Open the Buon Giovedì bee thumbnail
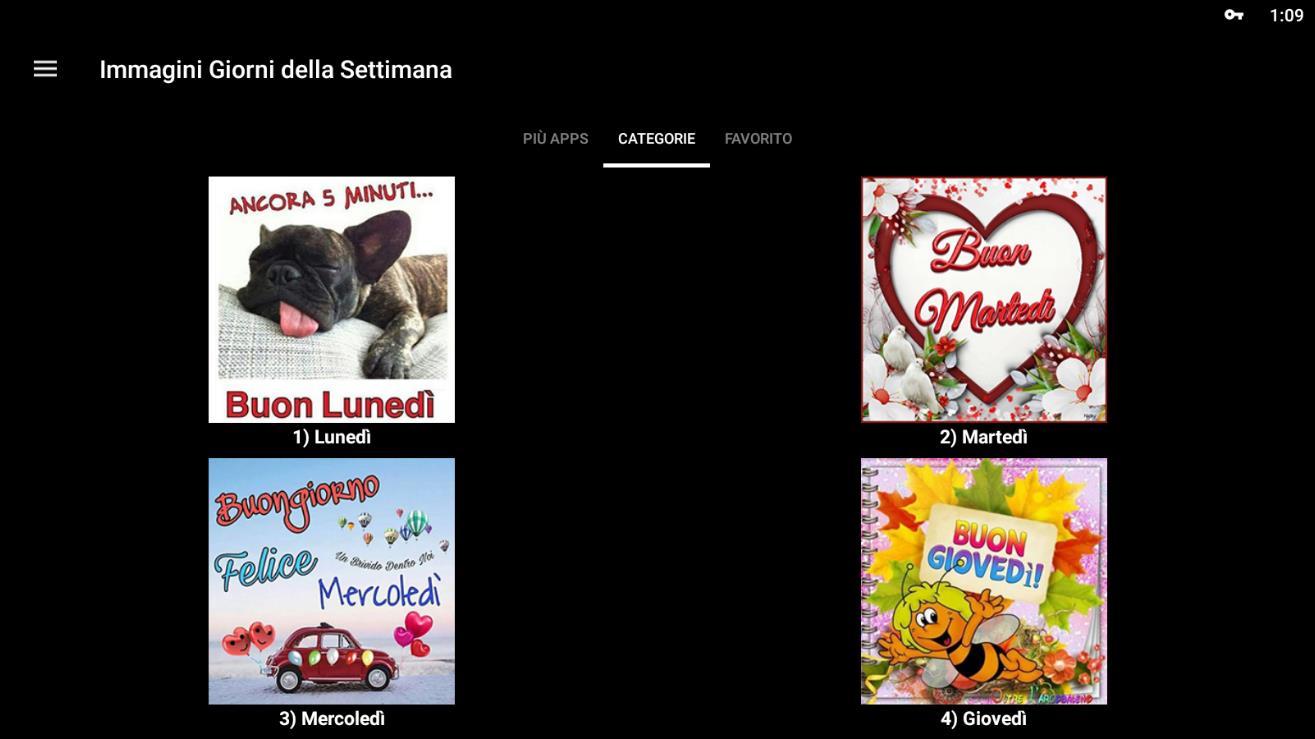Screen dimensions: 1315x739 (984, 581)
